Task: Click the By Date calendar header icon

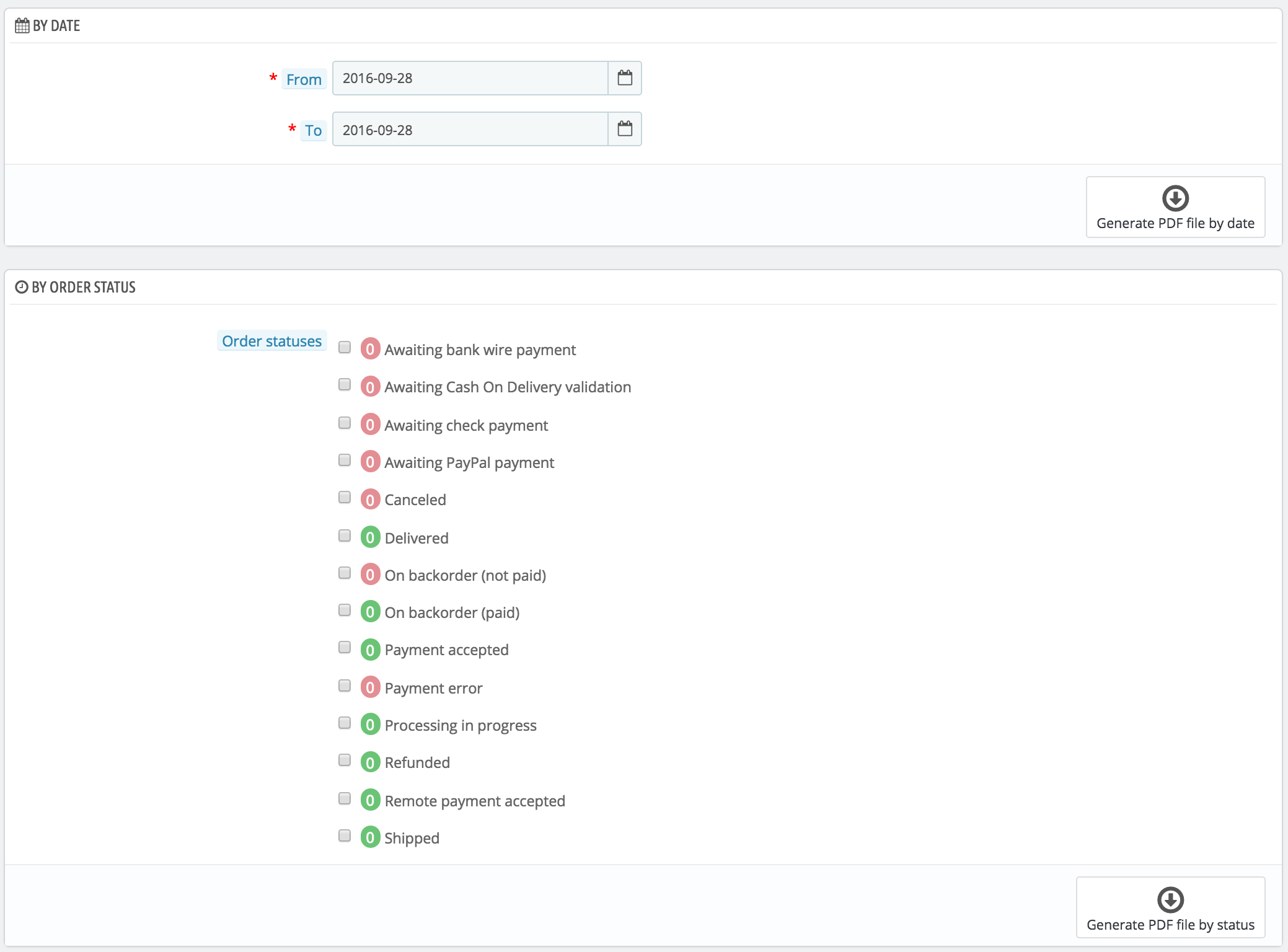Action: coord(22,26)
